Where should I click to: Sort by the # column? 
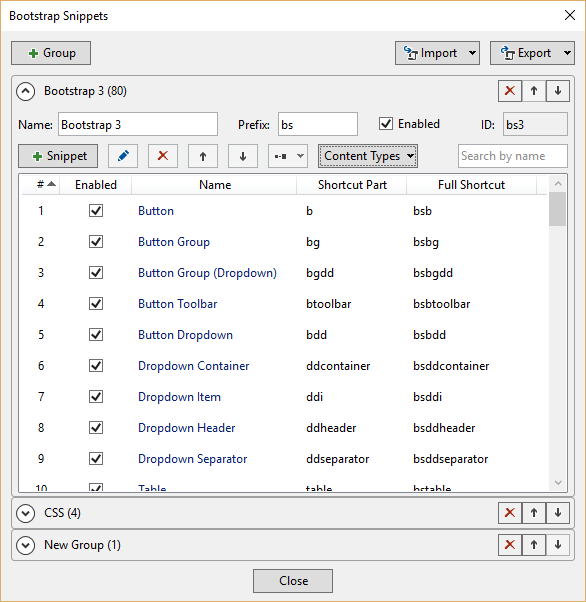coord(41,185)
